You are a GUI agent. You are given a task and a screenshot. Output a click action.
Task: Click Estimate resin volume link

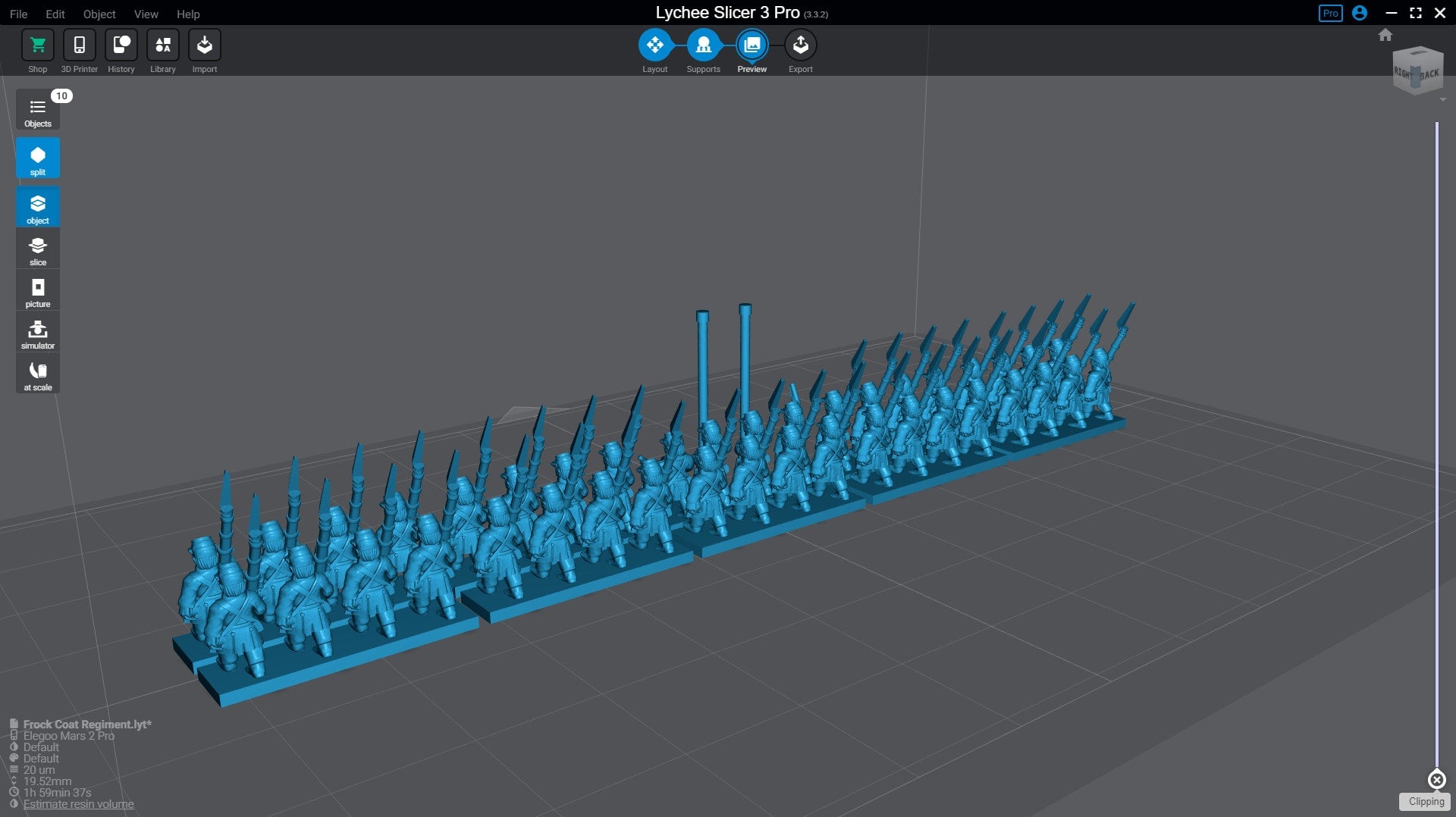click(78, 804)
